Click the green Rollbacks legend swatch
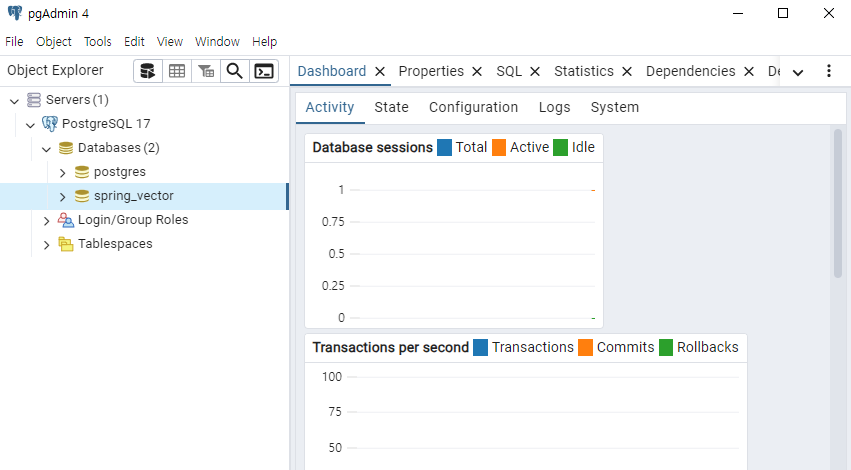 666,347
